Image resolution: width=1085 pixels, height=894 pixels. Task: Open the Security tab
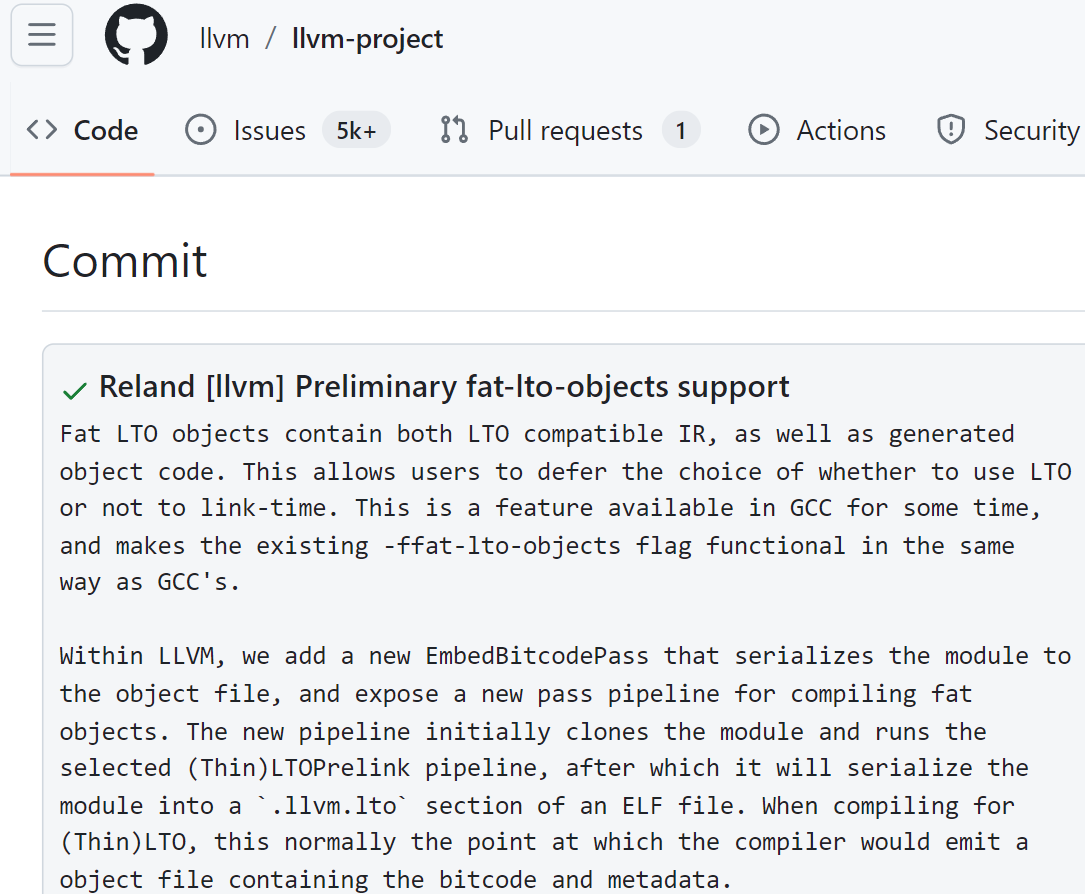1032,130
